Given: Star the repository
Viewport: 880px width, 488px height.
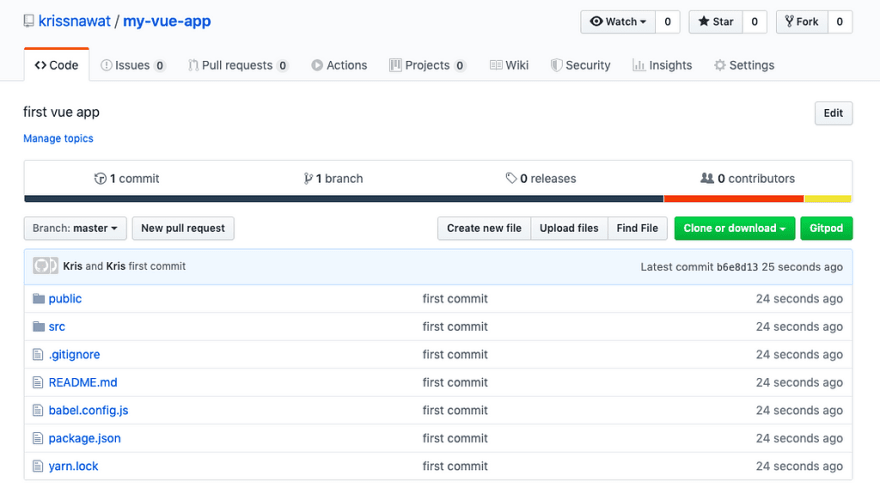Looking at the screenshot, I should click(716, 22).
